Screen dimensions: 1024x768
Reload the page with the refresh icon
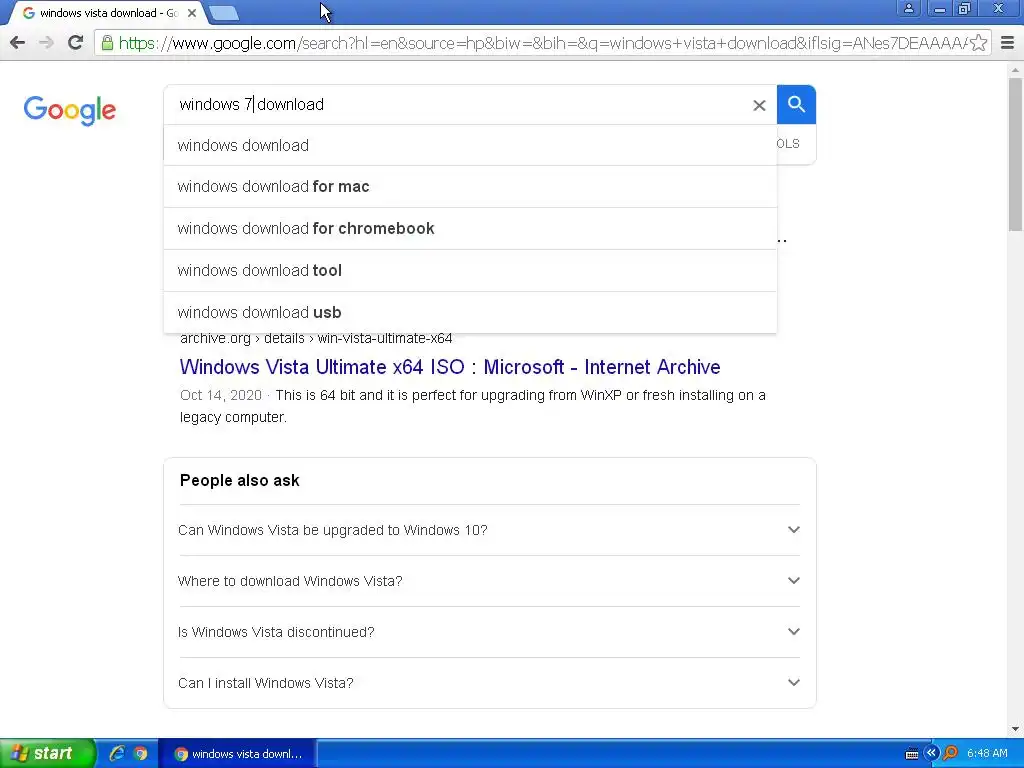pyautogui.click(x=75, y=43)
